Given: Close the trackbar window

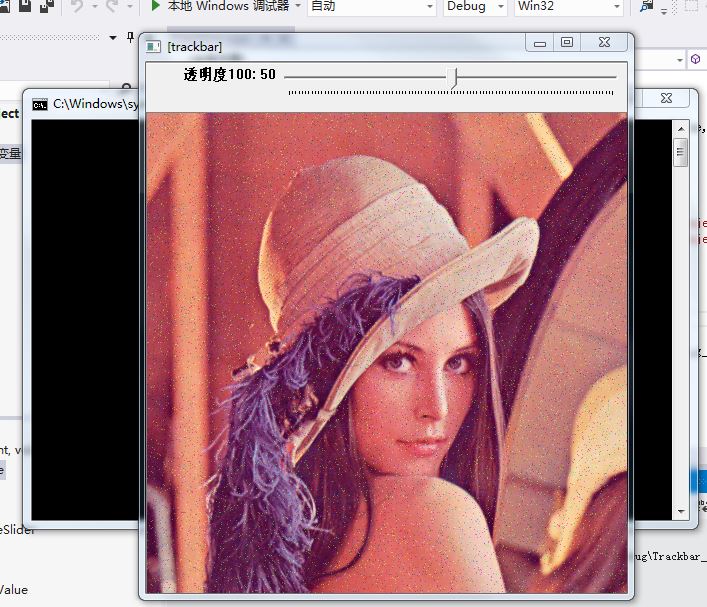Looking at the screenshot, I should click(x=605, y=43).
